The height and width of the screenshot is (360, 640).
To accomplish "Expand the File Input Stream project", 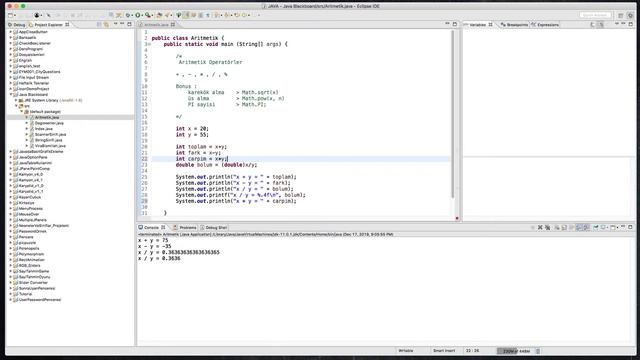I will click(x=10, y=77).
